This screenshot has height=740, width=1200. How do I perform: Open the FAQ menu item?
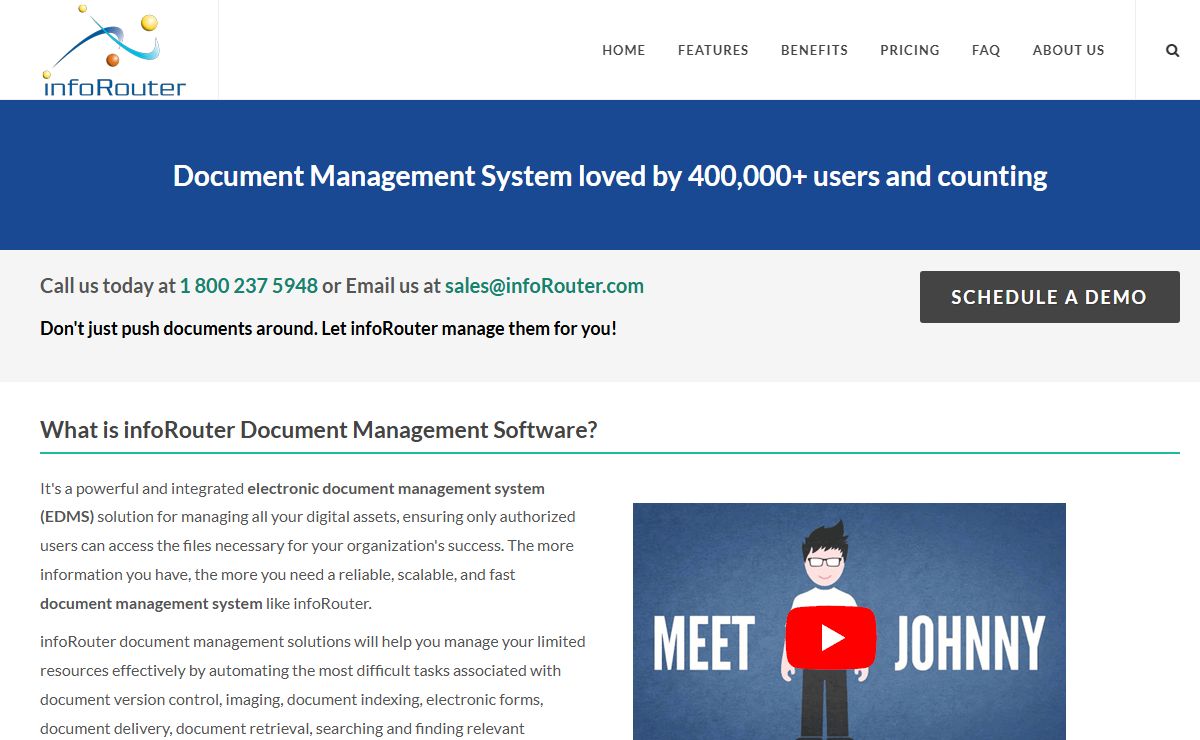[986, 50]
